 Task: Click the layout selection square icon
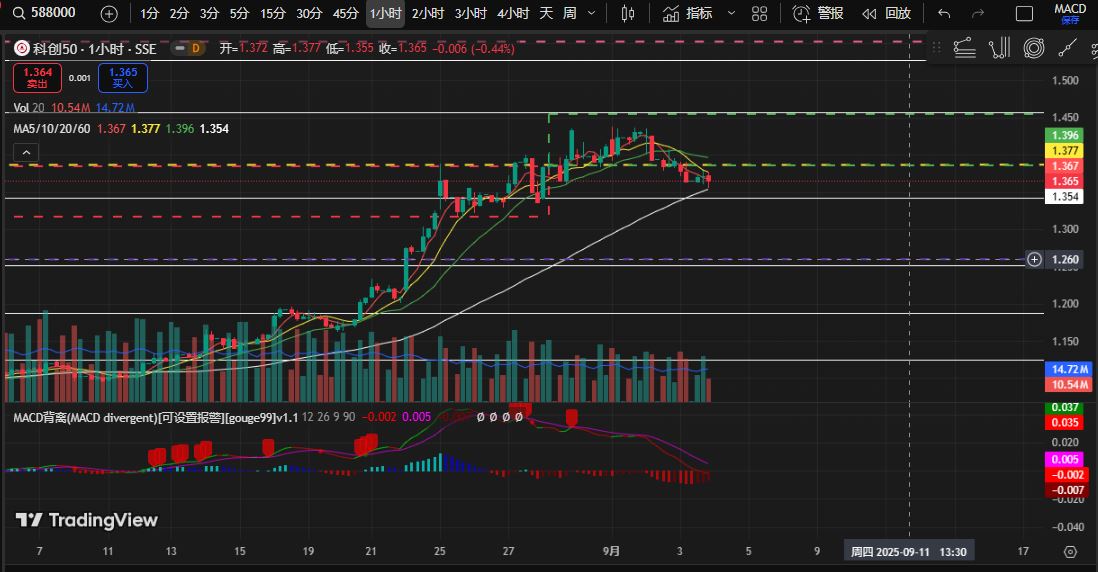click(1023, 13)
